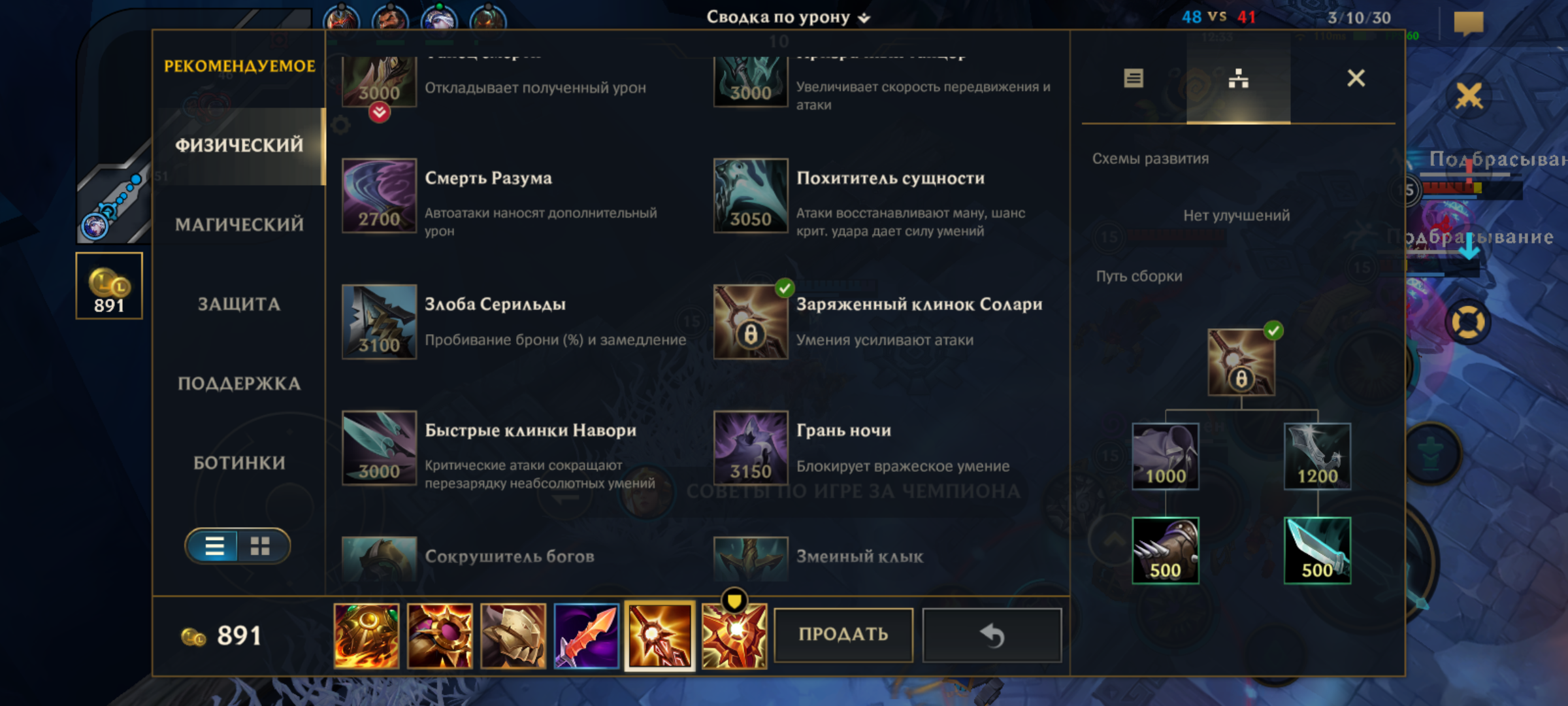
Task: Click the 891 gold shop button
Action: coord(109,286)
